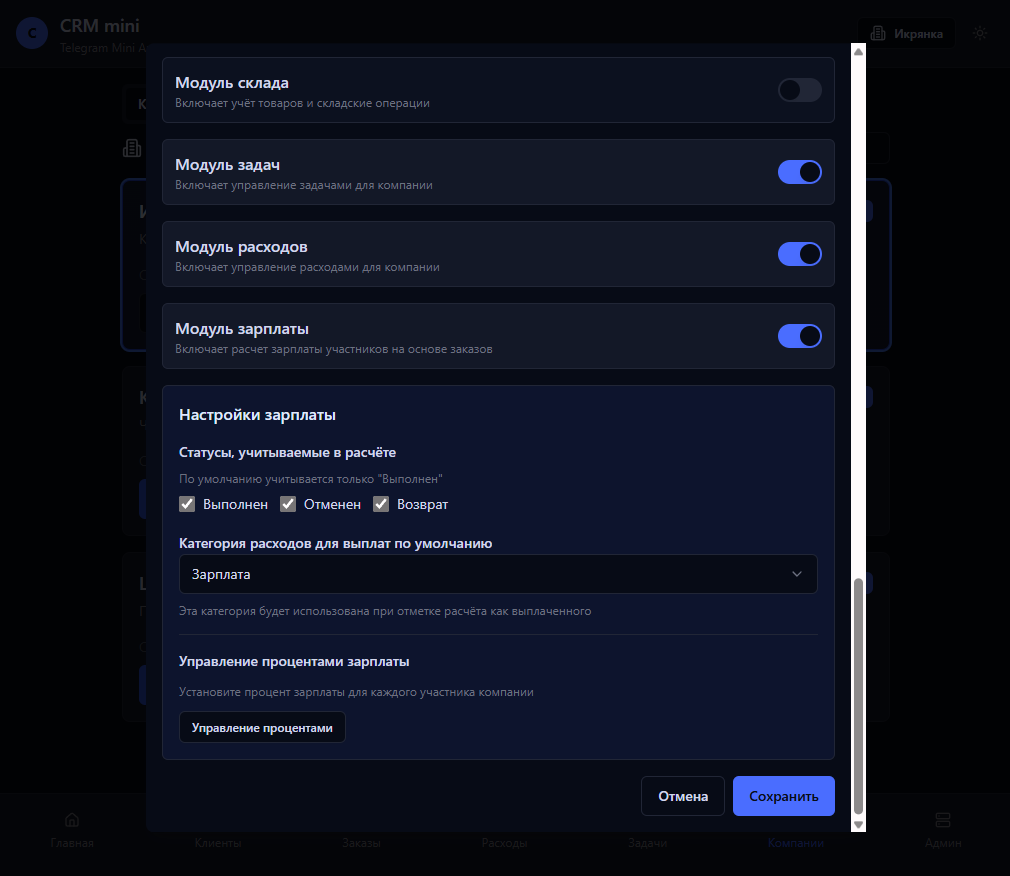Uncheck the Возврат status checkbox
Image resolution: width=1010 pixels, height=876 pixels.
(381, 504)
